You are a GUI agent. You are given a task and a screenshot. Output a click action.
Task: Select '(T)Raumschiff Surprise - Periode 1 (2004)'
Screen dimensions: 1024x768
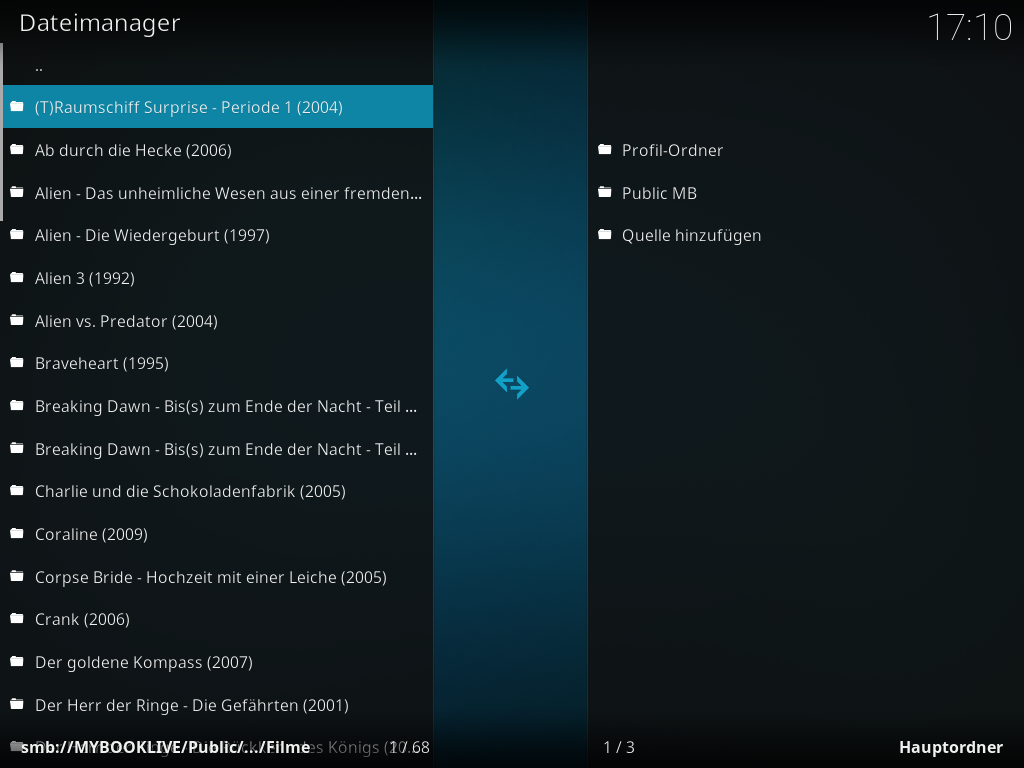click(217, 106)
